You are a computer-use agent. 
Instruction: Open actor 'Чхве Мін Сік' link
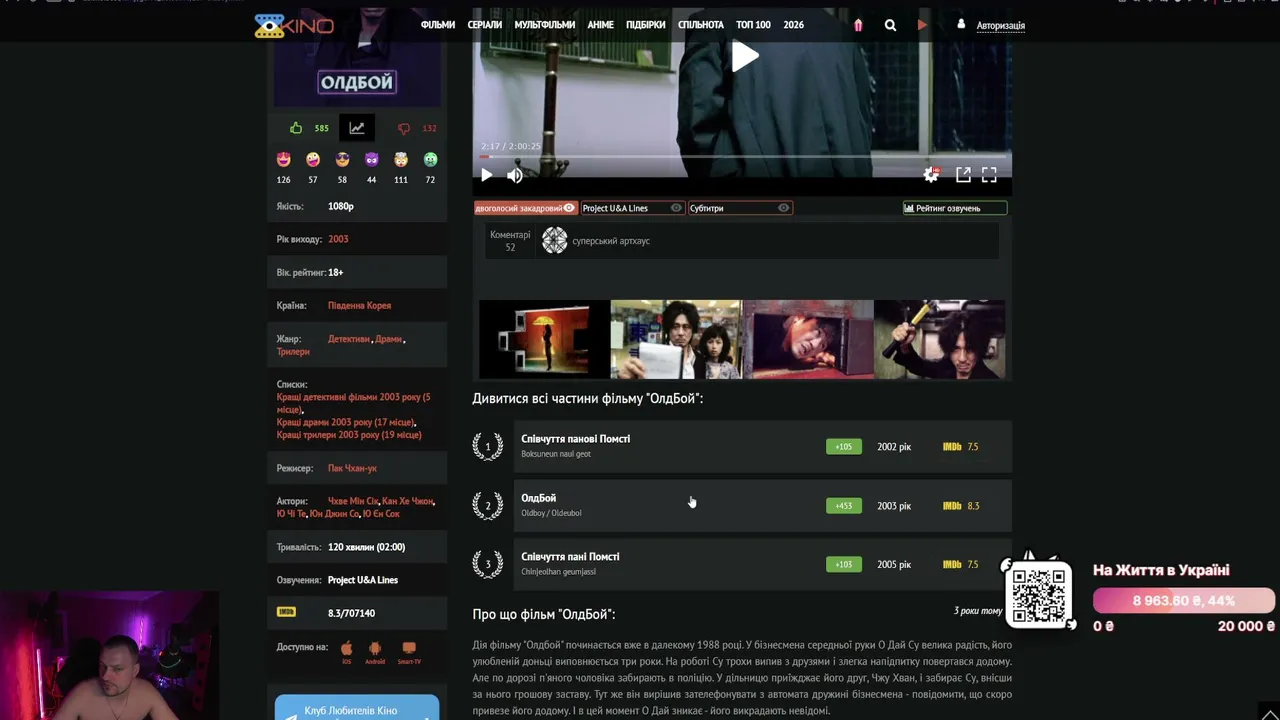(353, 501)
